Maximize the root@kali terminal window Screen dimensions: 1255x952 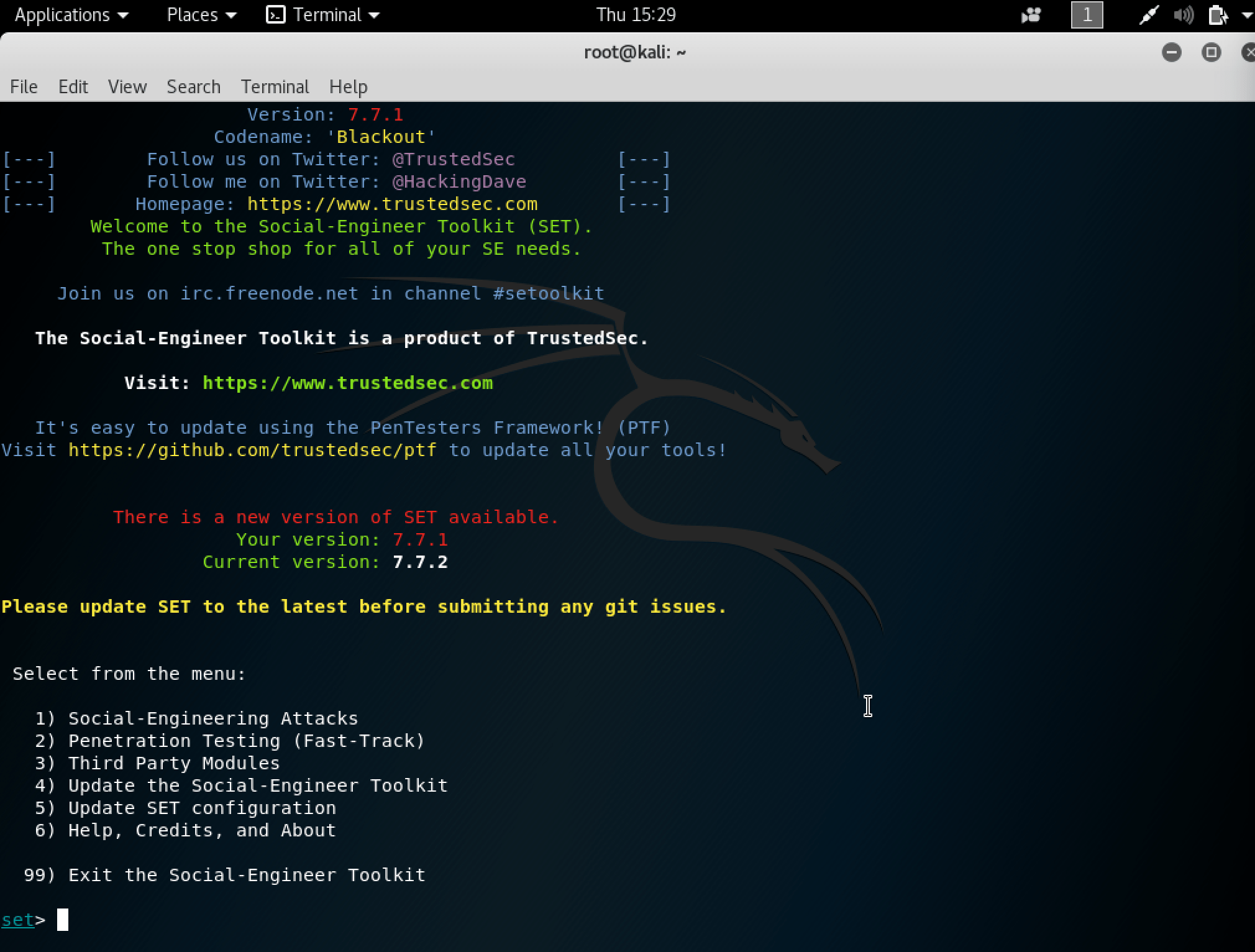pos(1211,52)
